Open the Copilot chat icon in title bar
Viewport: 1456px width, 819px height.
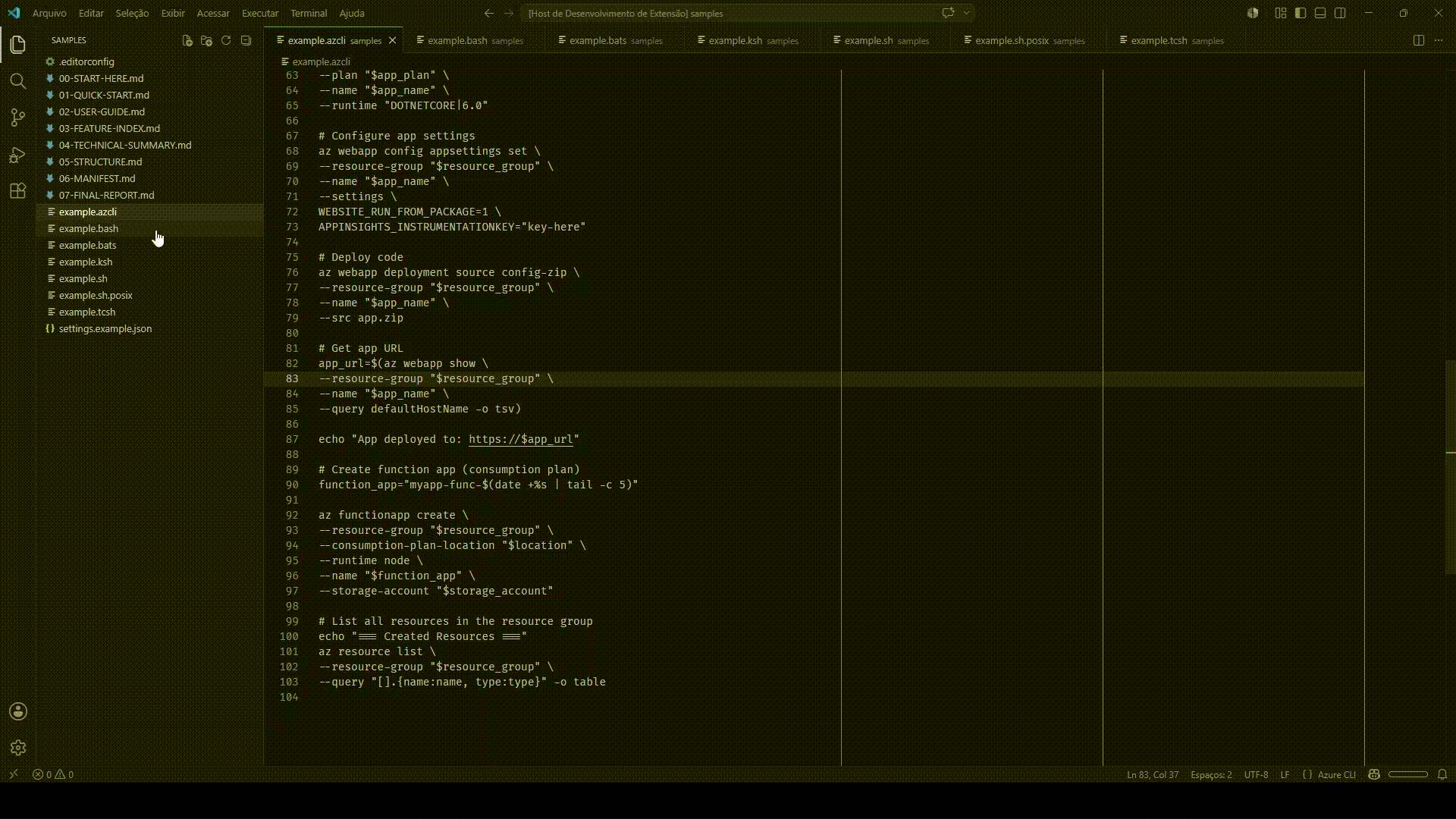pos(948,13)
